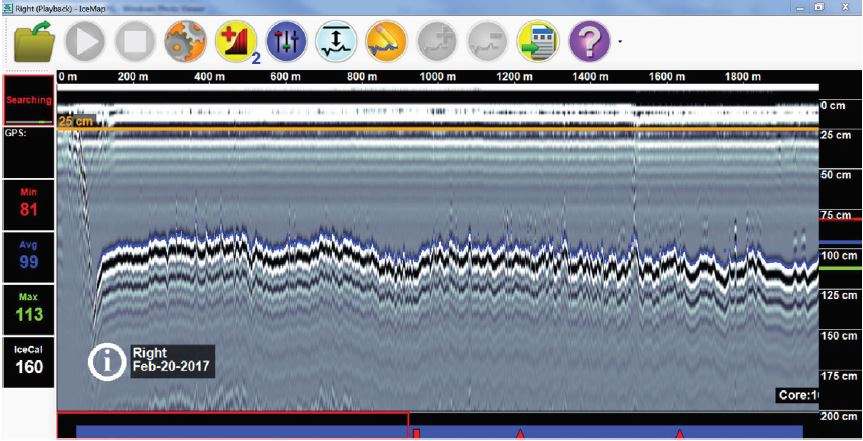This screenshot has height=441, width=863.
Task: Click the yellow add calibration icon
Action: (236, 42)
